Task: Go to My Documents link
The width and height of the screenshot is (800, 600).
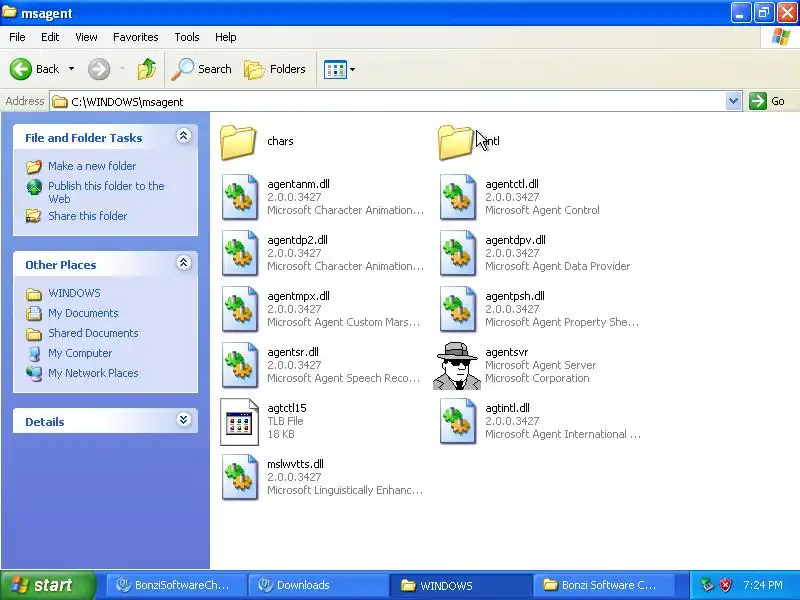Action: tap(83, 313)
